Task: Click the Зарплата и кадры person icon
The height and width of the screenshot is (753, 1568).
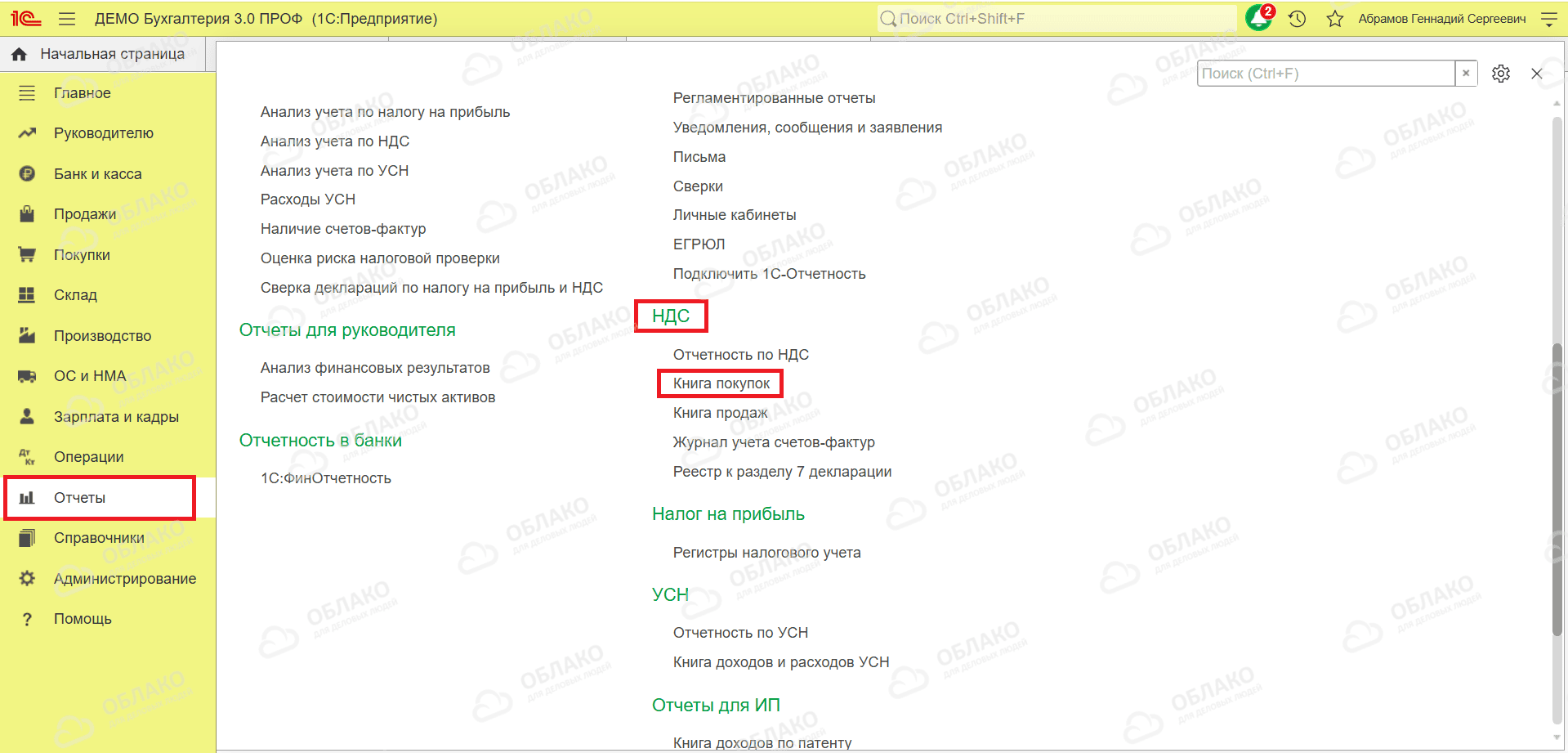Action: pyautogui.click(x=27, y=416)
